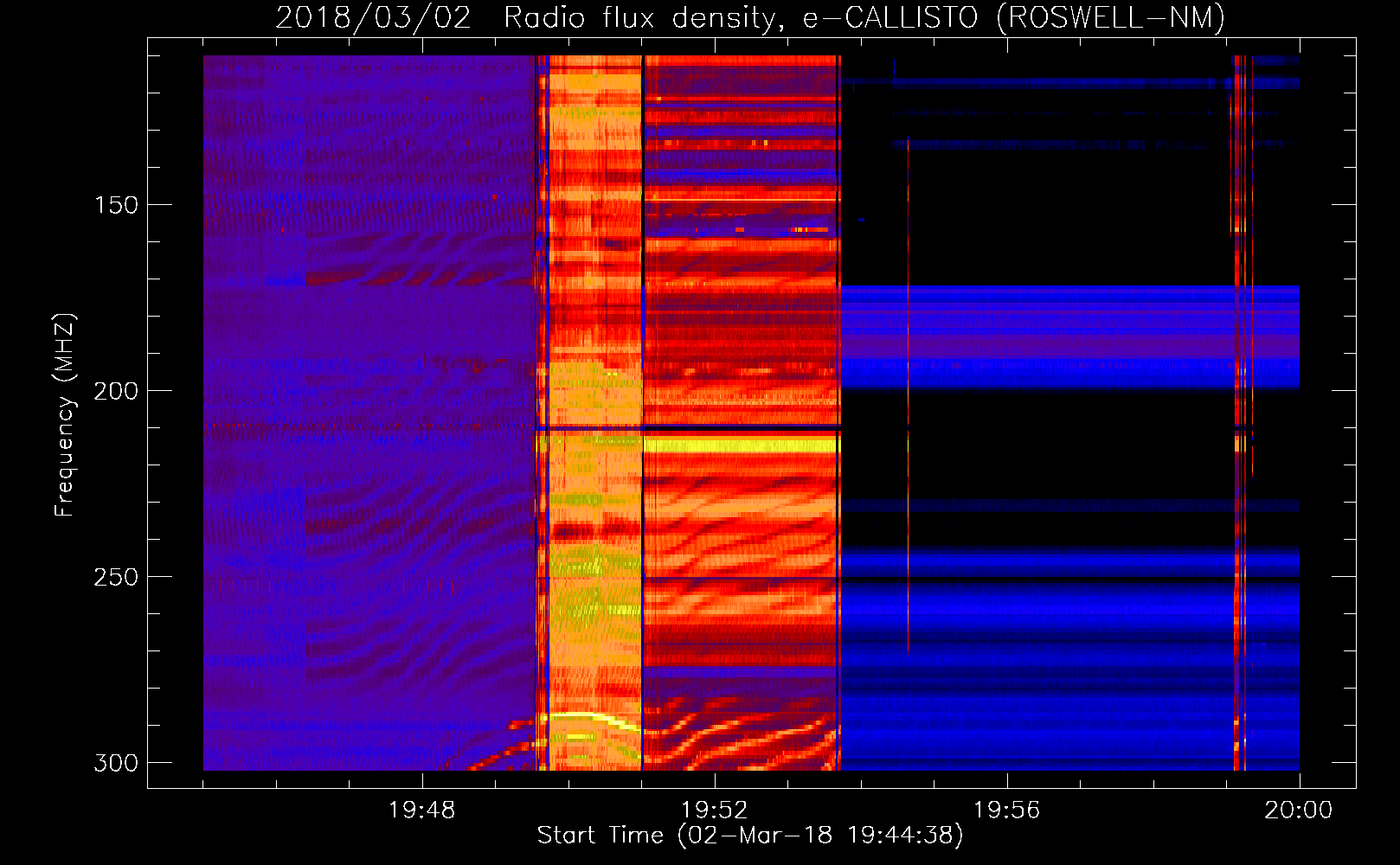Viewport: 1400px width, 865px height.
Task: Click the 20:00 time tick label
Action: 1299,811
